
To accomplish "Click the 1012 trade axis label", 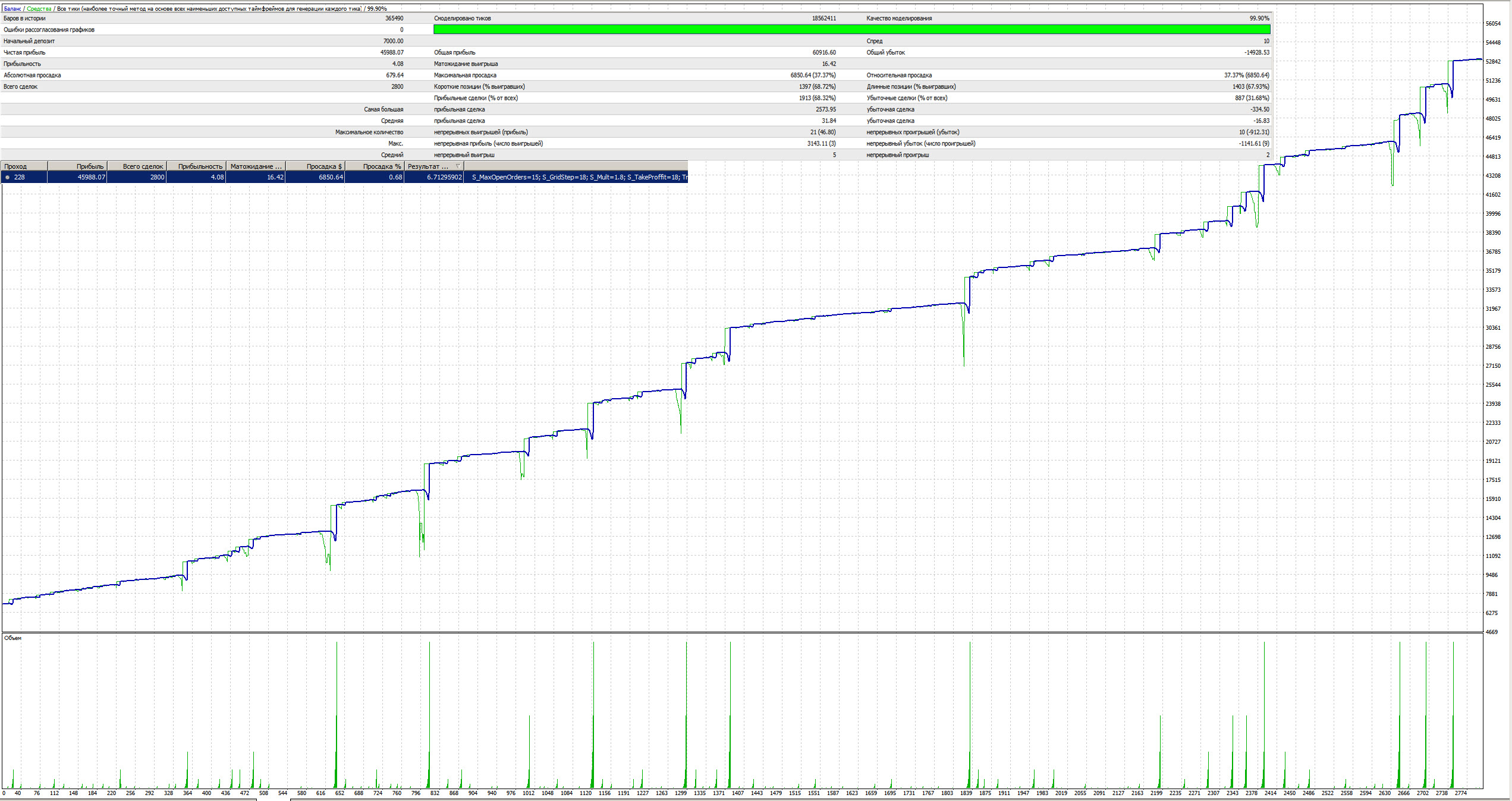I will (528, 793).
